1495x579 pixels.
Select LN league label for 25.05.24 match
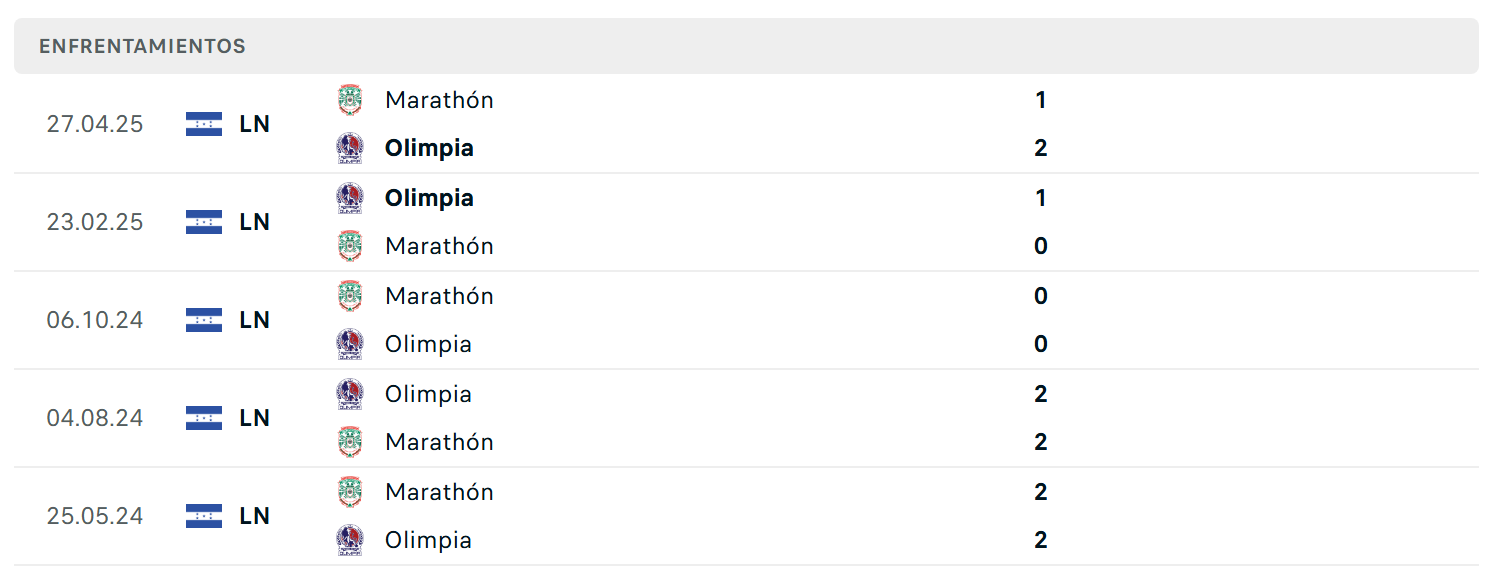pos(255,516)
